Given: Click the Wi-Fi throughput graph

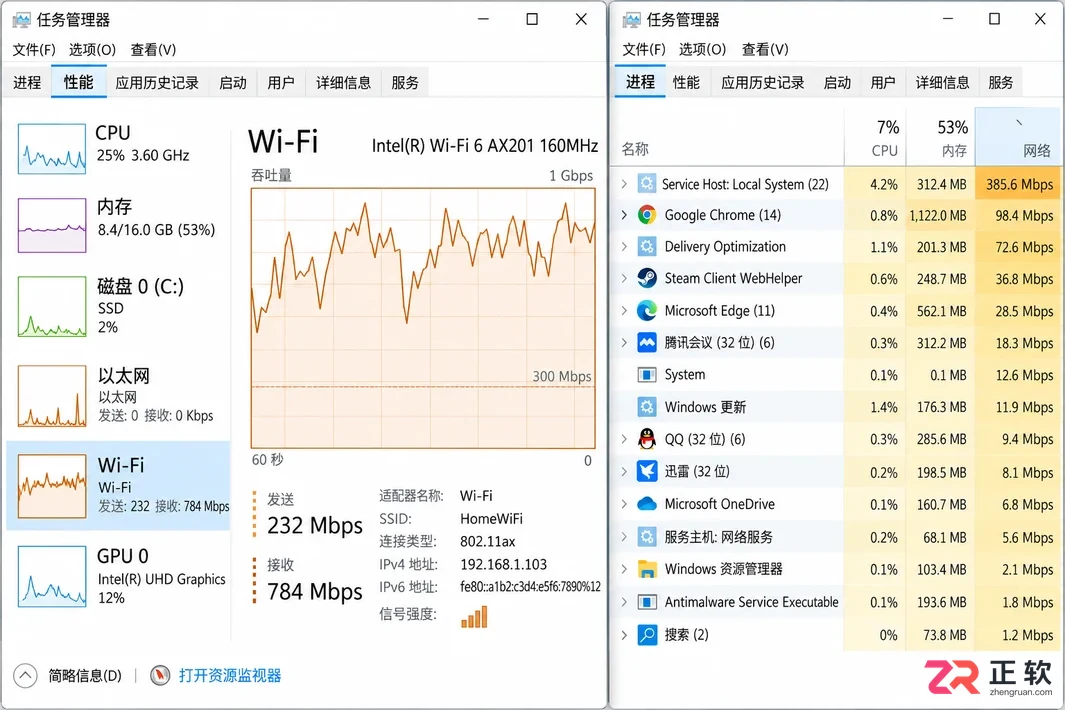Looking at the screenshot, I should [423, 318].
